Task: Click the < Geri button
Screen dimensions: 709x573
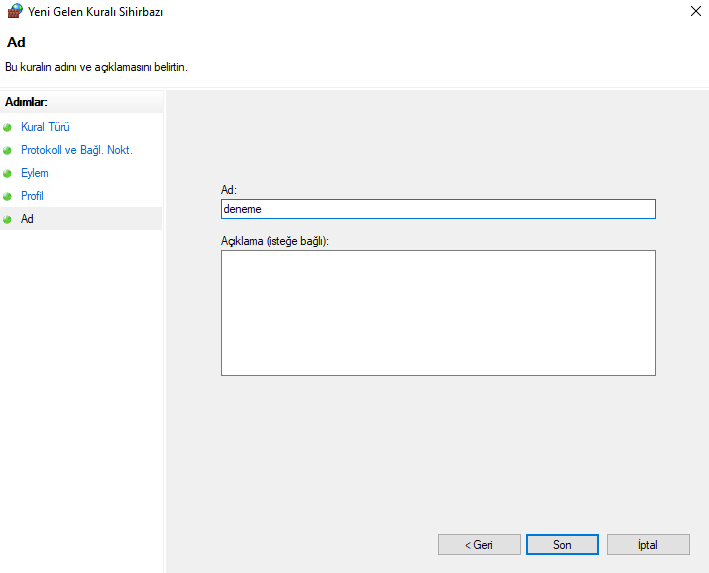Action: point(479,545)
